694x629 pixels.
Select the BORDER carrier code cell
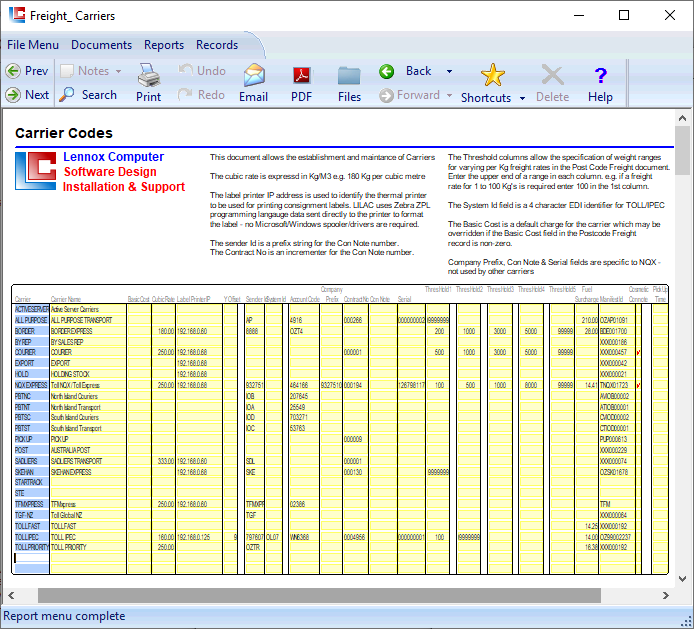(x=31, y=331)
